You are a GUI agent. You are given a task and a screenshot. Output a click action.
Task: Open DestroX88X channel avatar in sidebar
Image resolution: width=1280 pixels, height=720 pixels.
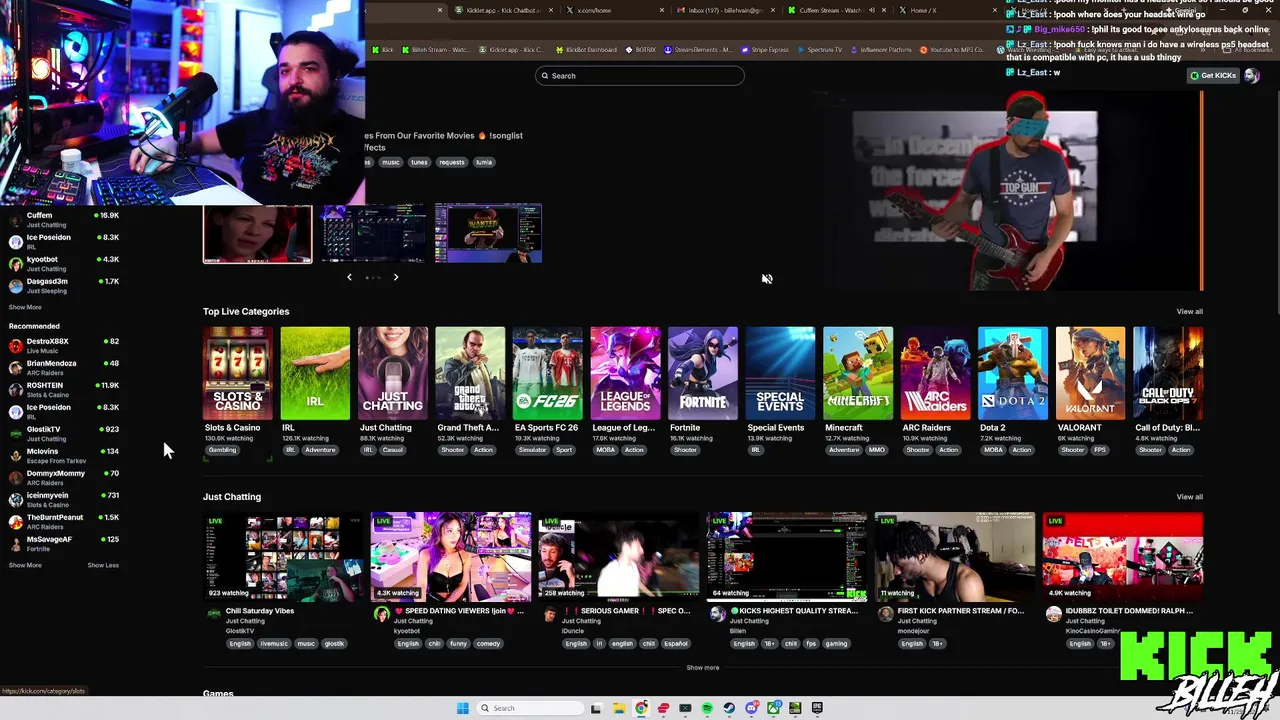coord(16,346)
